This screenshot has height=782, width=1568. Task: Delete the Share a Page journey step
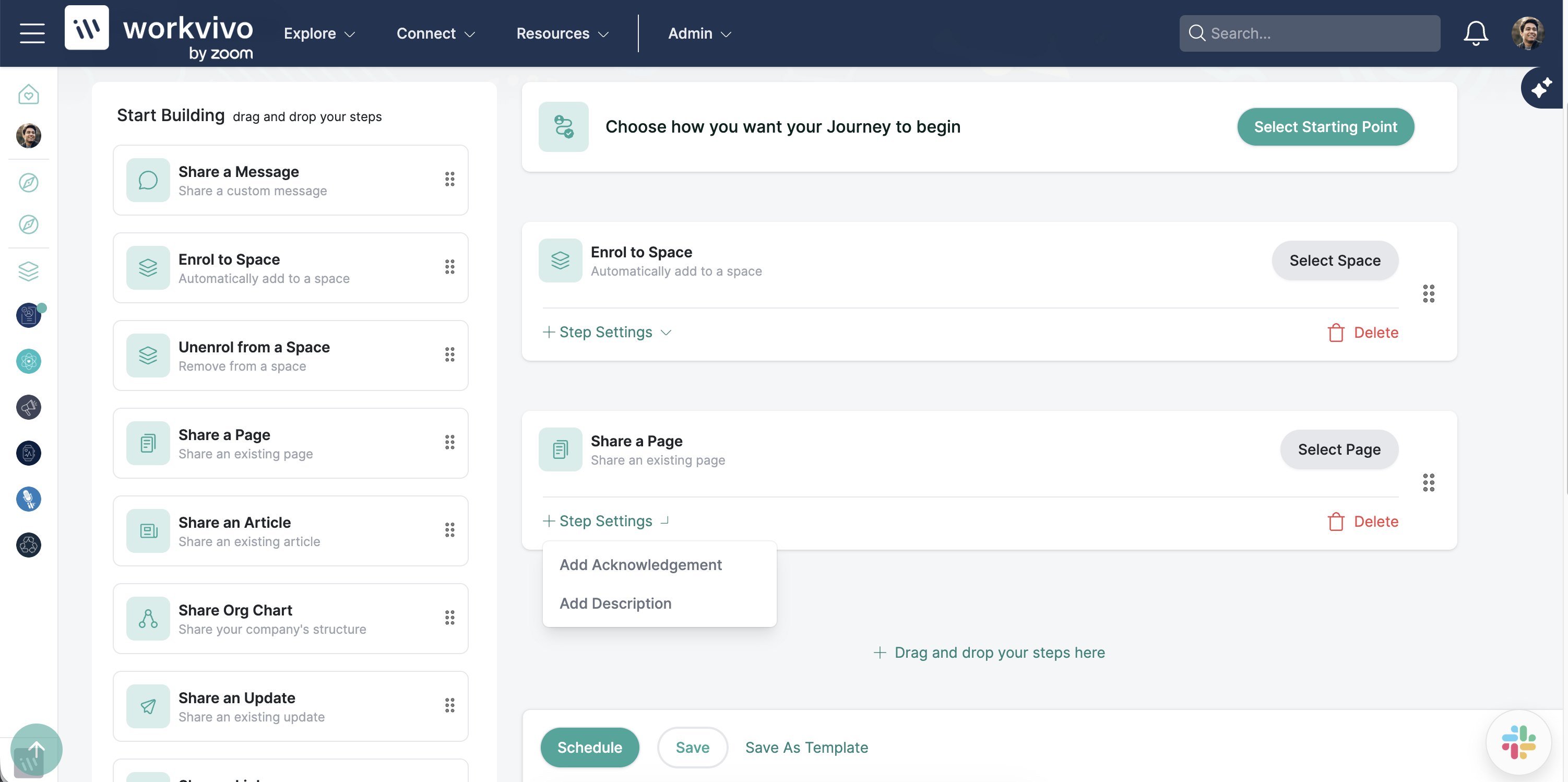[1363, 521]
